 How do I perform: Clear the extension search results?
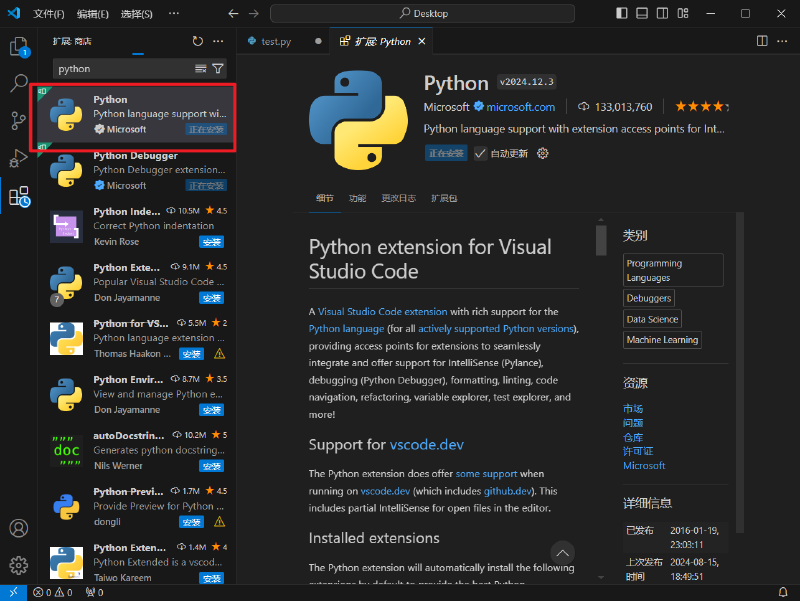(201, 68)
